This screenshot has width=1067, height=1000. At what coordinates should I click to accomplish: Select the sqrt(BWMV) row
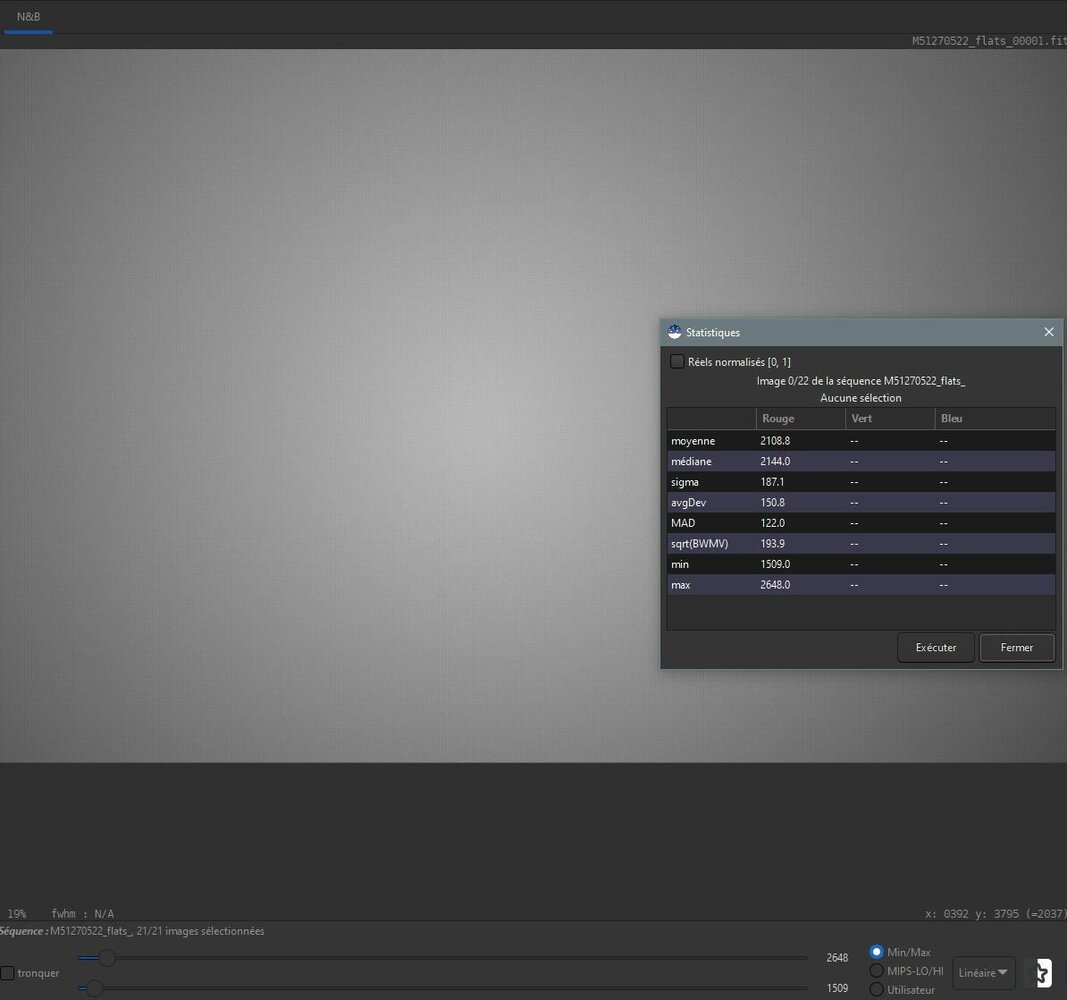click(861, 544)
